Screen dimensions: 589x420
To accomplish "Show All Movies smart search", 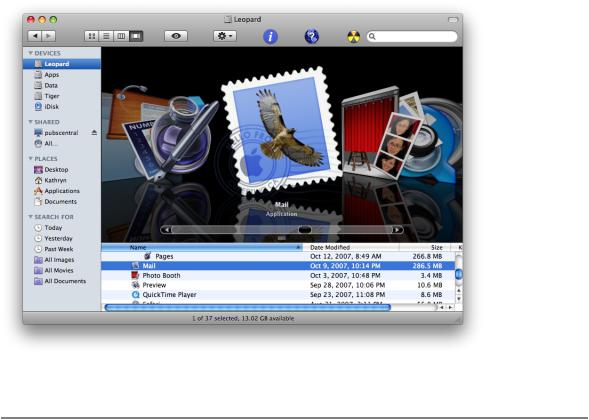I will pyautogui.click(x=62, y=270).
